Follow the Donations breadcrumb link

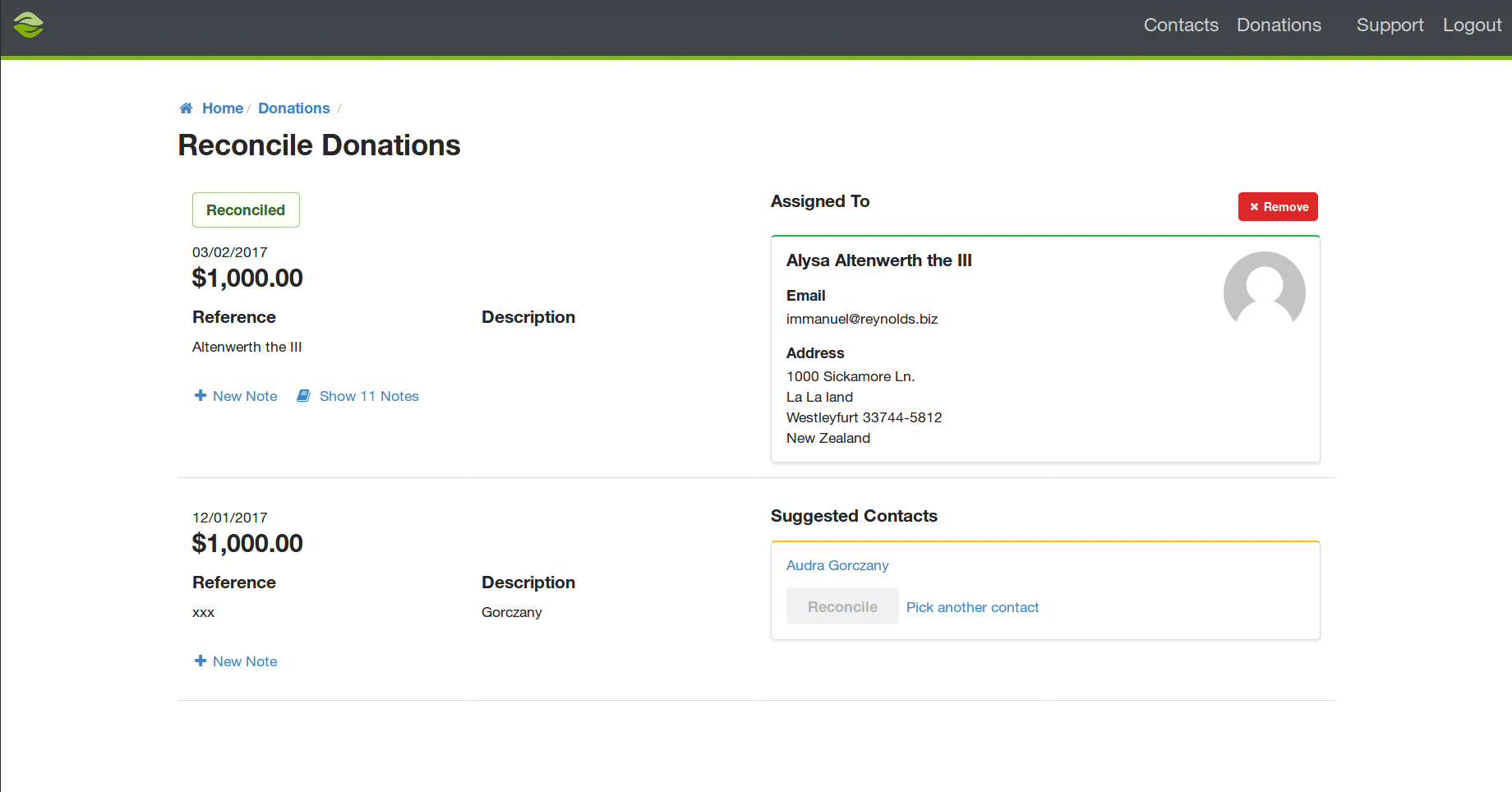pyautogui.click(x=293, y=108)
